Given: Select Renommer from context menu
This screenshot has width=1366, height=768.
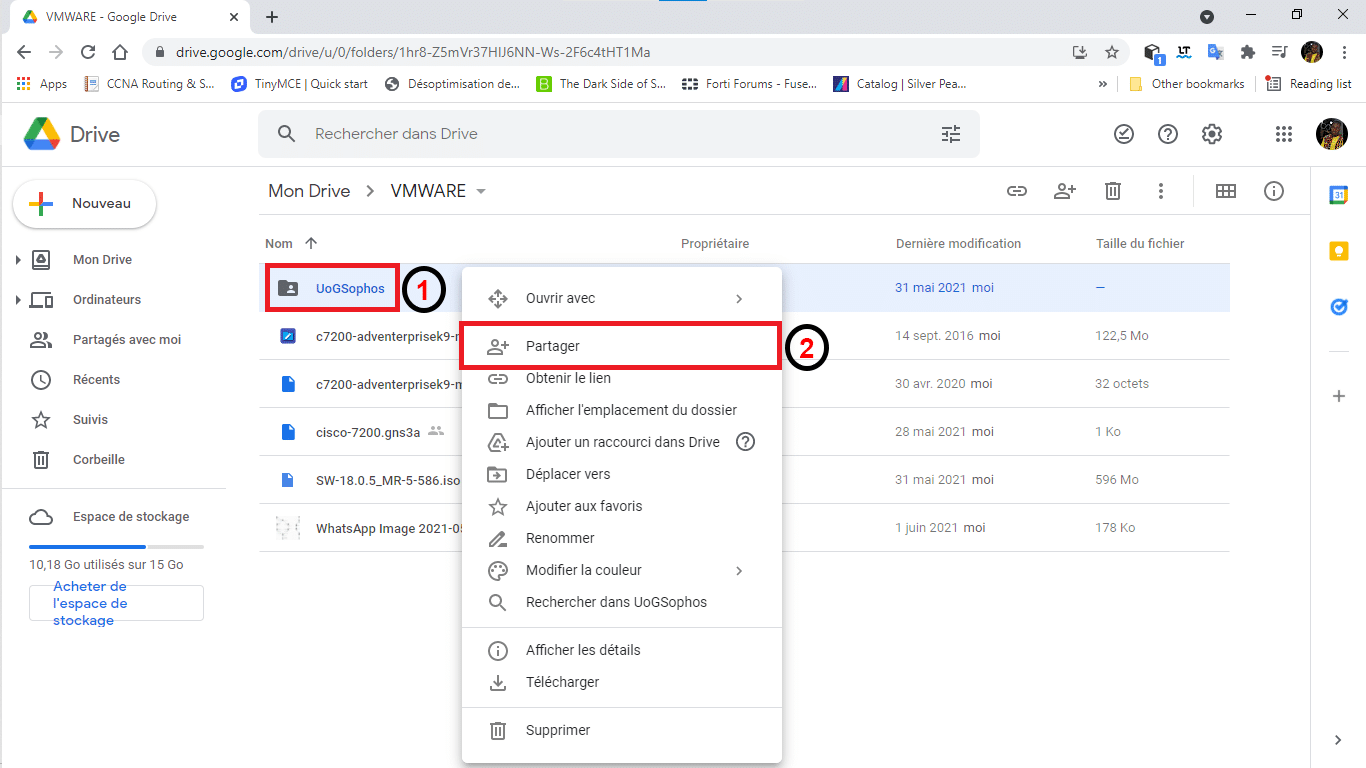Looking at the screenshot, I should point(621,538).
